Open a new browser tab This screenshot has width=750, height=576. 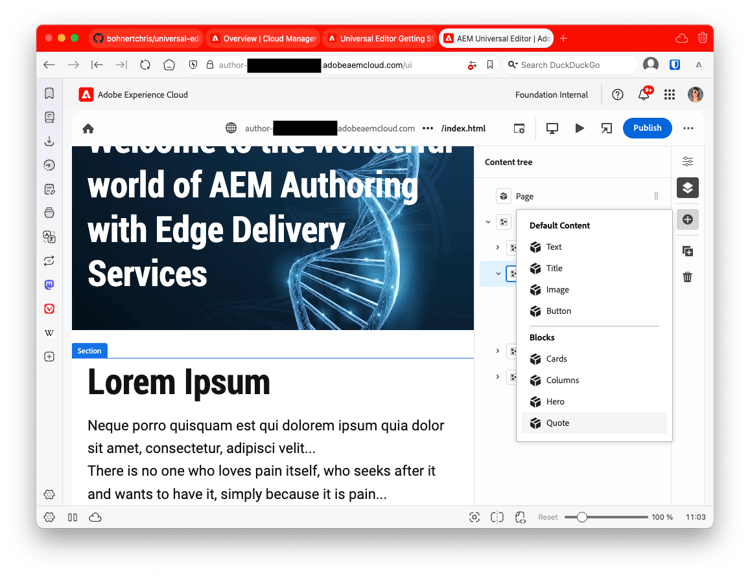pyautogui.click(x=563, y=38)
